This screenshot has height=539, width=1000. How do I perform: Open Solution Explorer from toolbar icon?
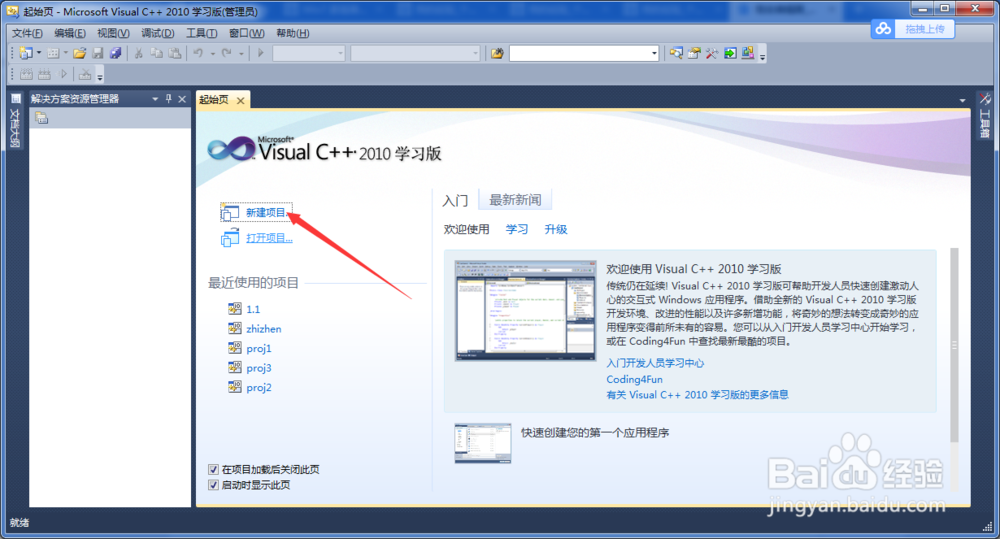pos(676,54)
